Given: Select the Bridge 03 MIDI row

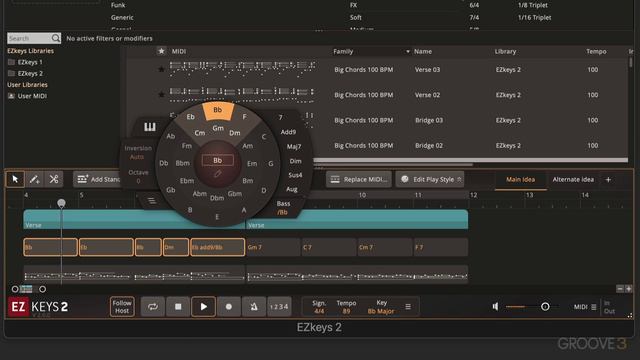Looking at the screenshot, I should tap(377, 120).
